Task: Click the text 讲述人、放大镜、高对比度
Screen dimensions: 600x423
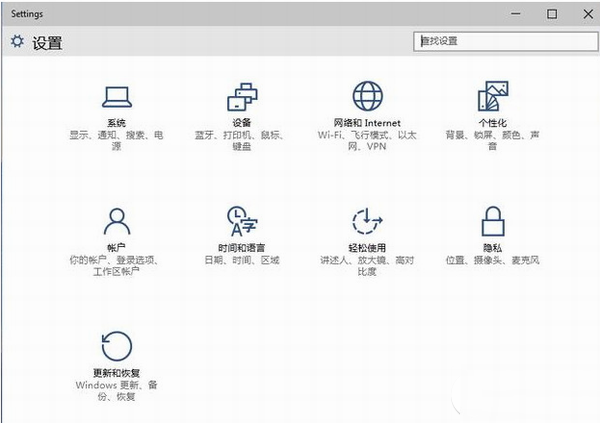Action: click(x=367, y=266)
